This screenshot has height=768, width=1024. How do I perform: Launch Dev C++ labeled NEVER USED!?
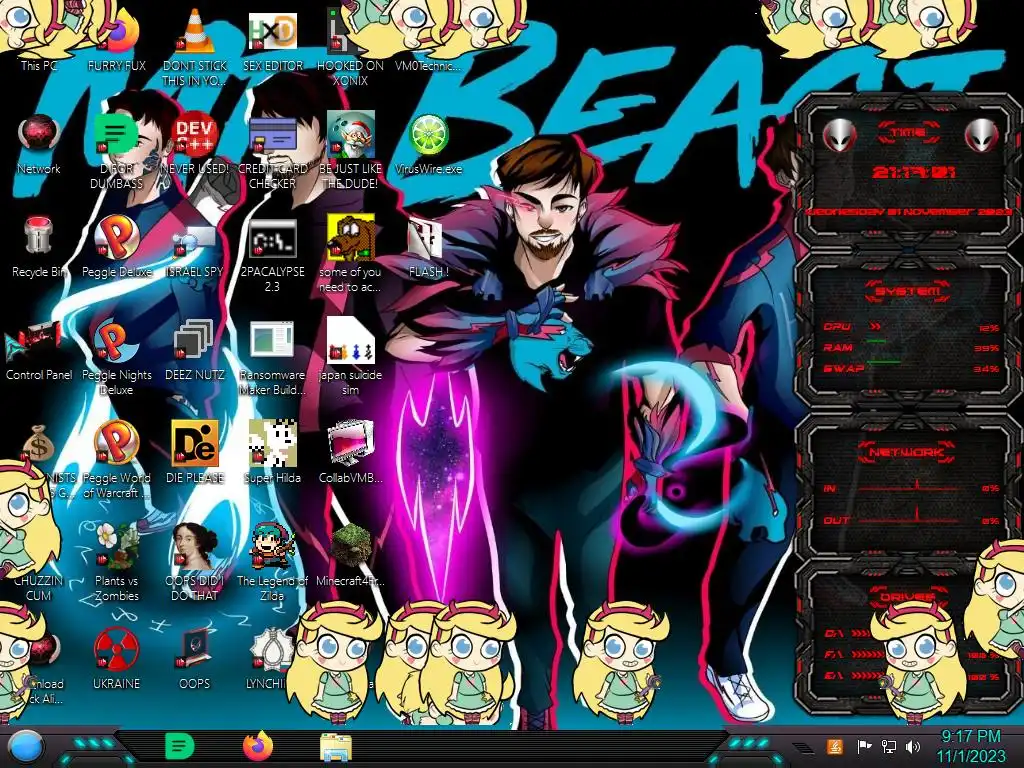(x=195, y=134)
